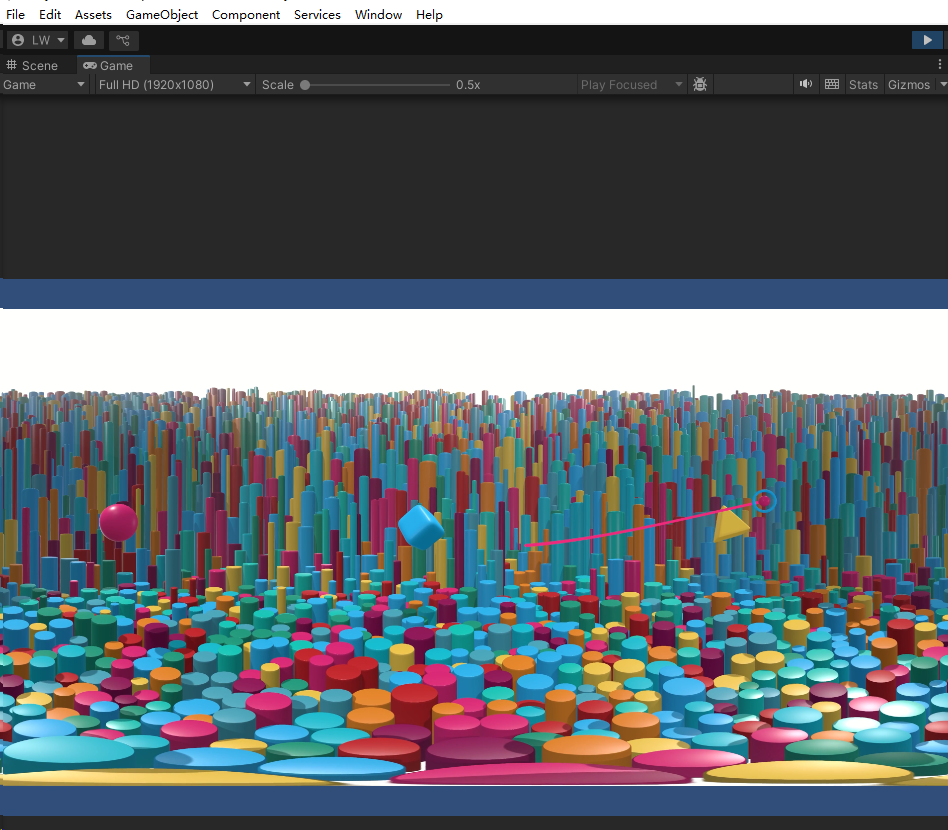Start Play mode with the play button
Screen dimensions: 948x830
(x=927, y=41)
